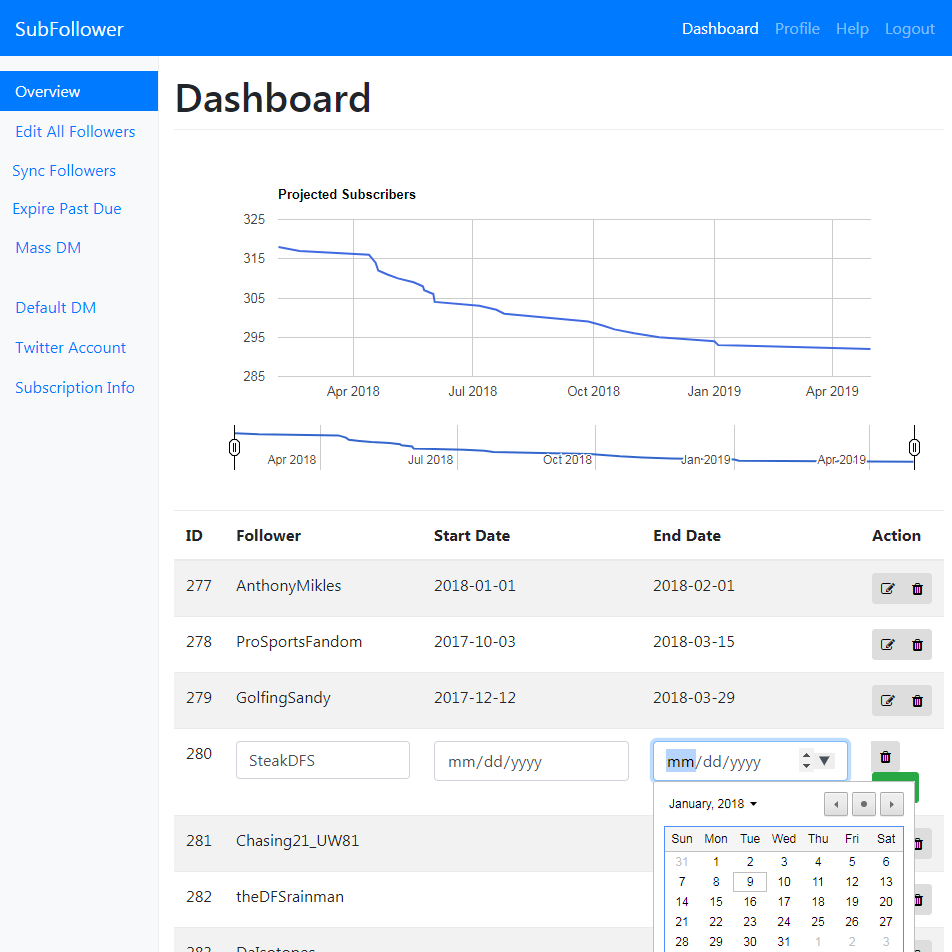Click the Follower column header
Viewport: 952px width, 952px height.
(268, 536)
